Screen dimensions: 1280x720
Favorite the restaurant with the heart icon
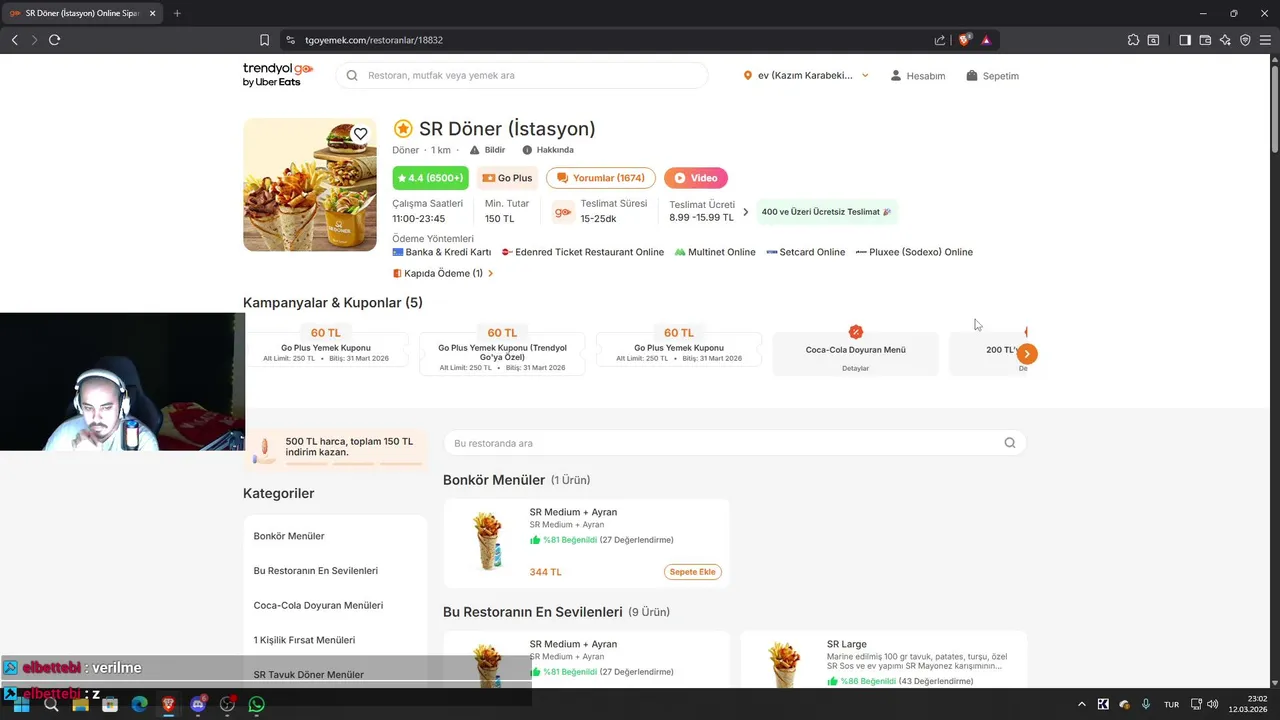[x=360, y=134]
